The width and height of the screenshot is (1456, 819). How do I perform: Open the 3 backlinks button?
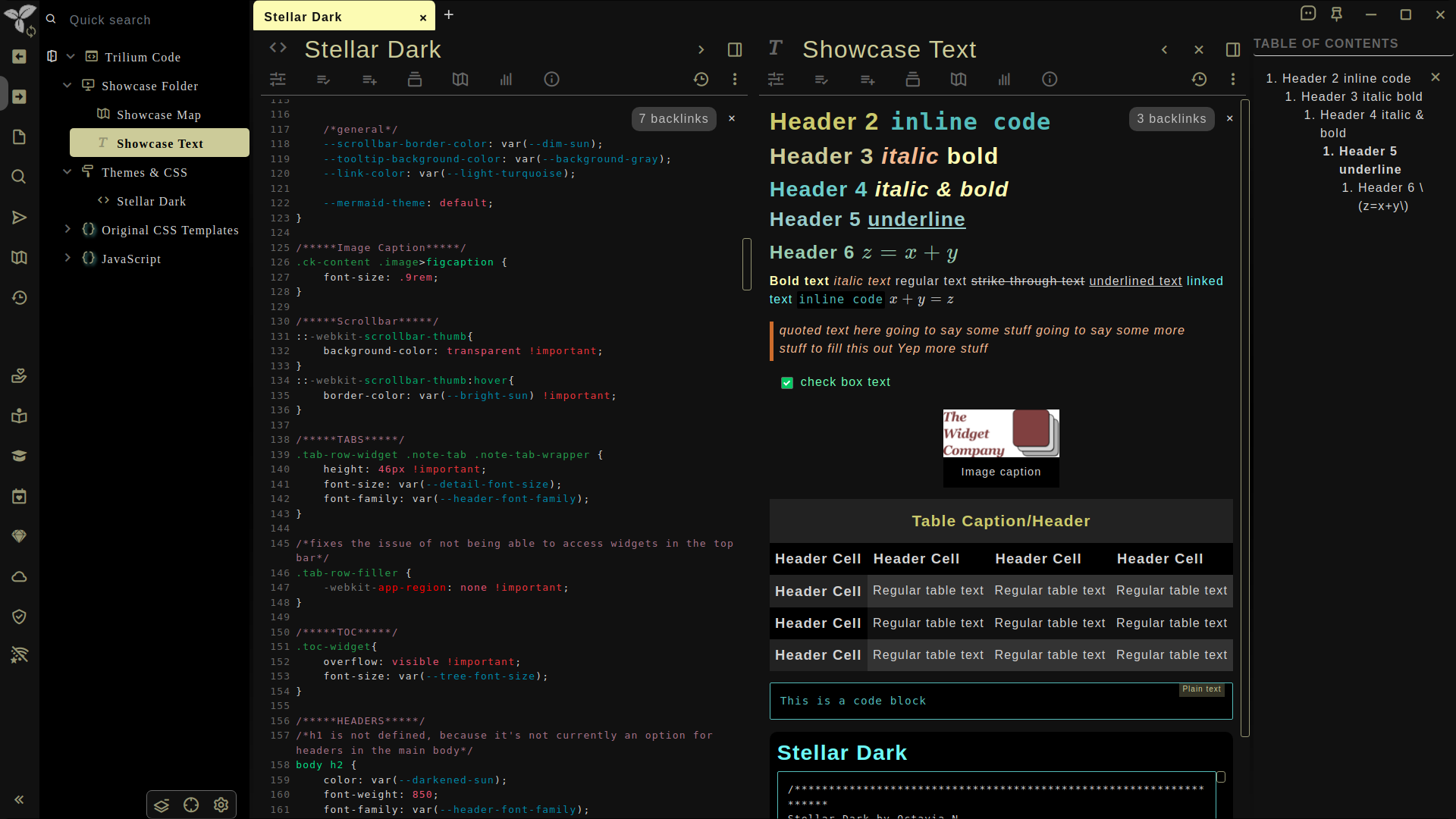point(1172,119)
